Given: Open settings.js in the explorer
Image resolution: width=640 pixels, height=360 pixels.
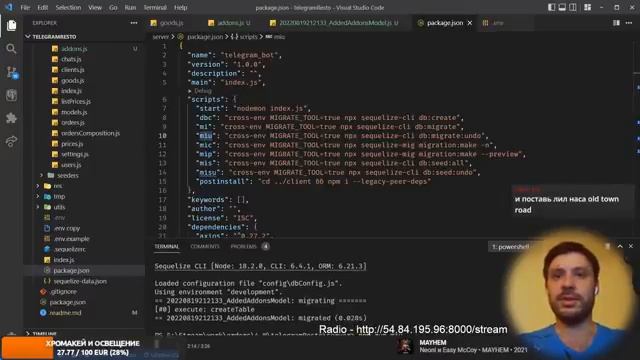Looking at the screenshot, I should (75, 154).
